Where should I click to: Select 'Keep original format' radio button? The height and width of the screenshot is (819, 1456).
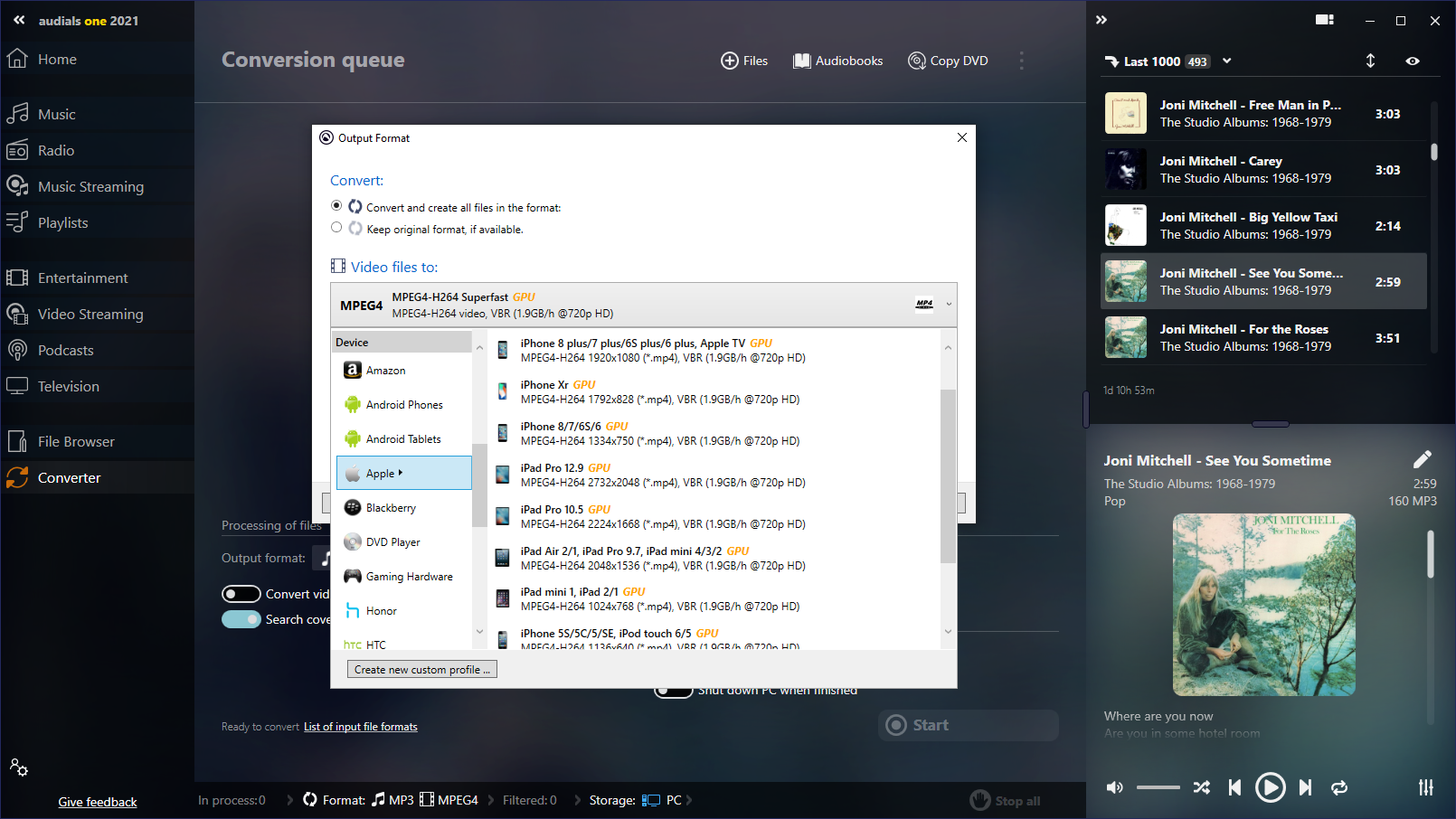pos(336,228)
